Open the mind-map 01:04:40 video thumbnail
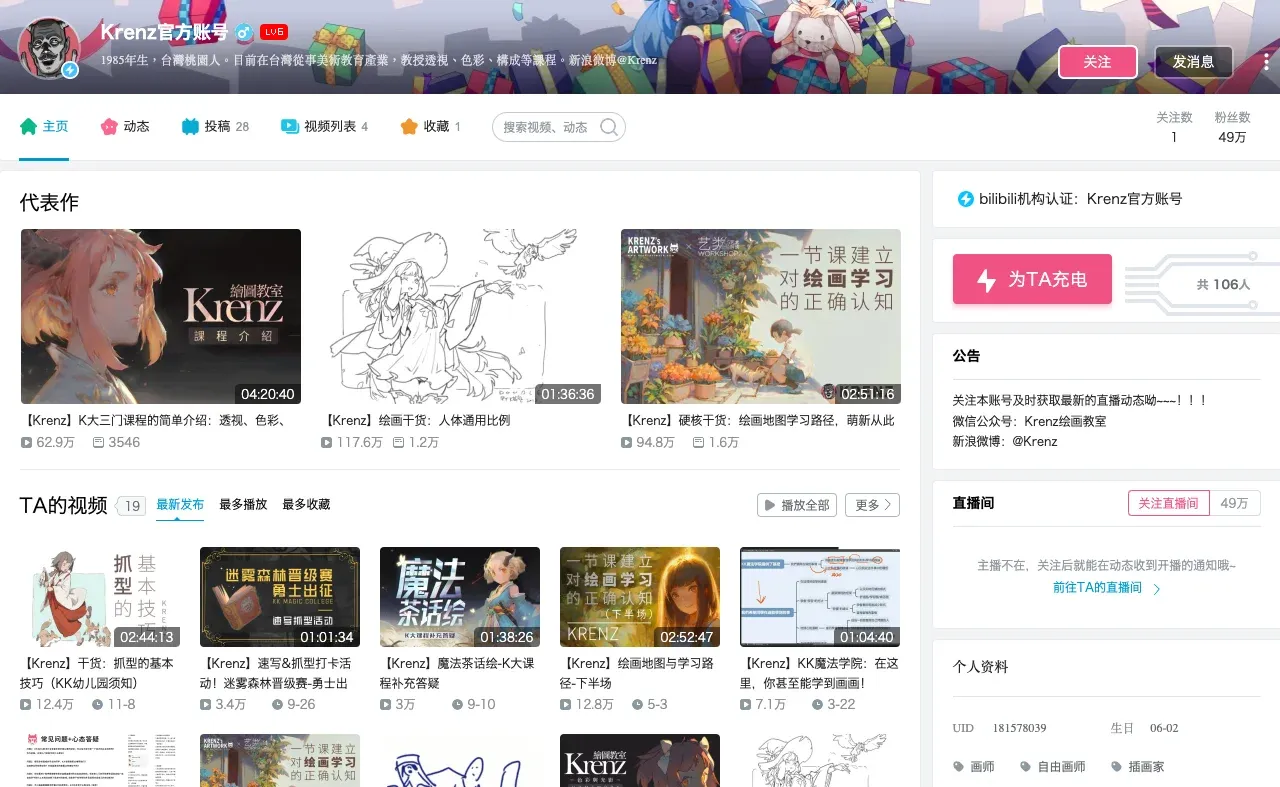Screen dimensions: 1280x787 click(x=820, y=597)
